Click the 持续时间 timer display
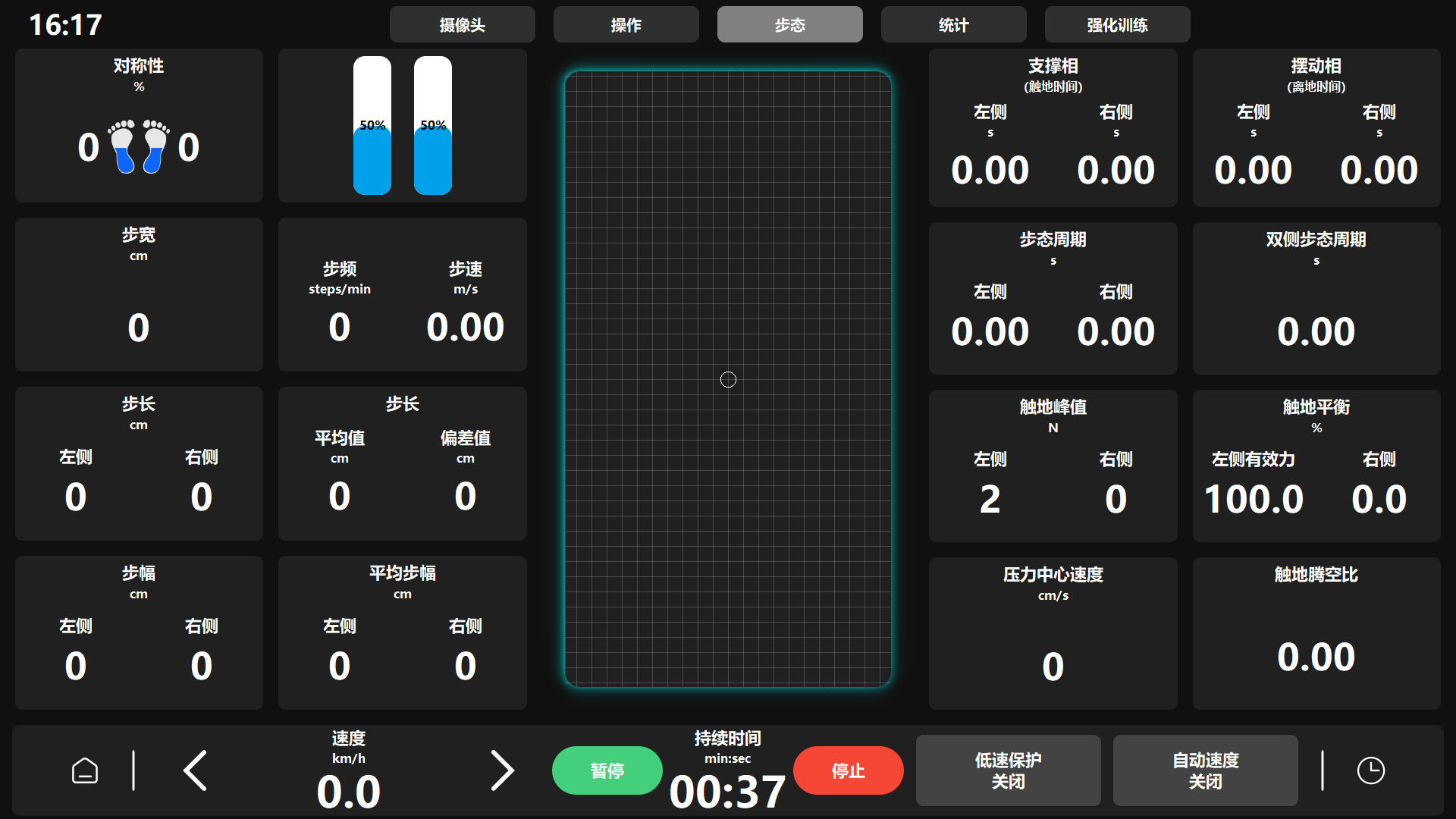1456x819 pixels. 727,790
